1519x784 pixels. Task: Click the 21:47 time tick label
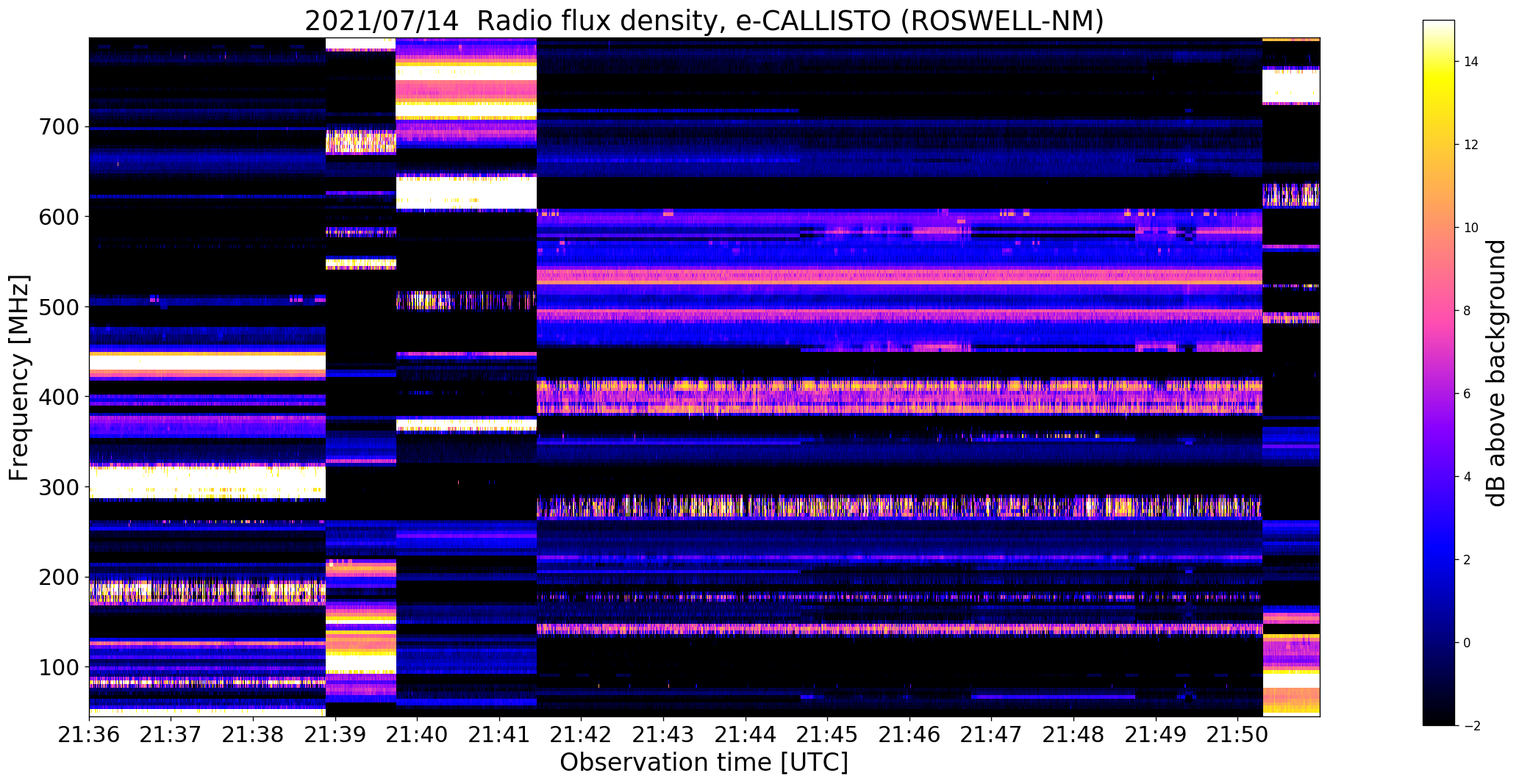click(x=992, y=735)
